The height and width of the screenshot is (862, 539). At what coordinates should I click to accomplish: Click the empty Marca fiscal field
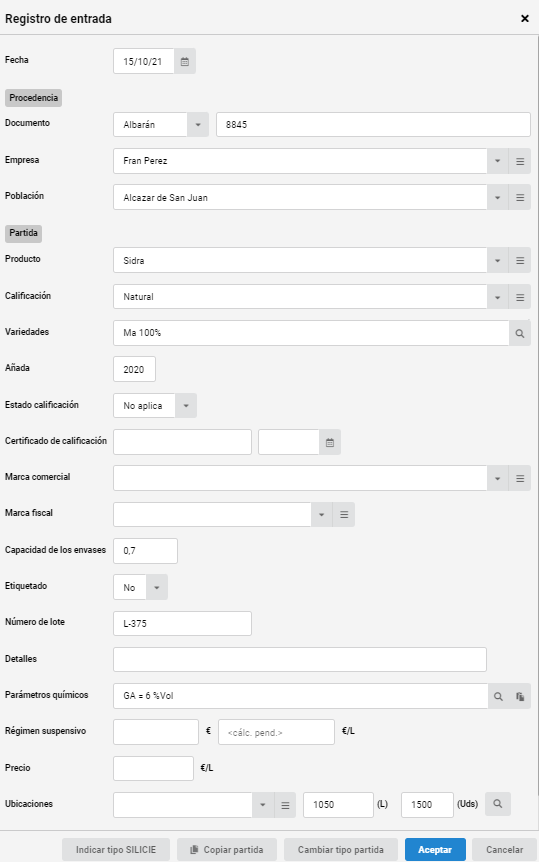[212, 515]
